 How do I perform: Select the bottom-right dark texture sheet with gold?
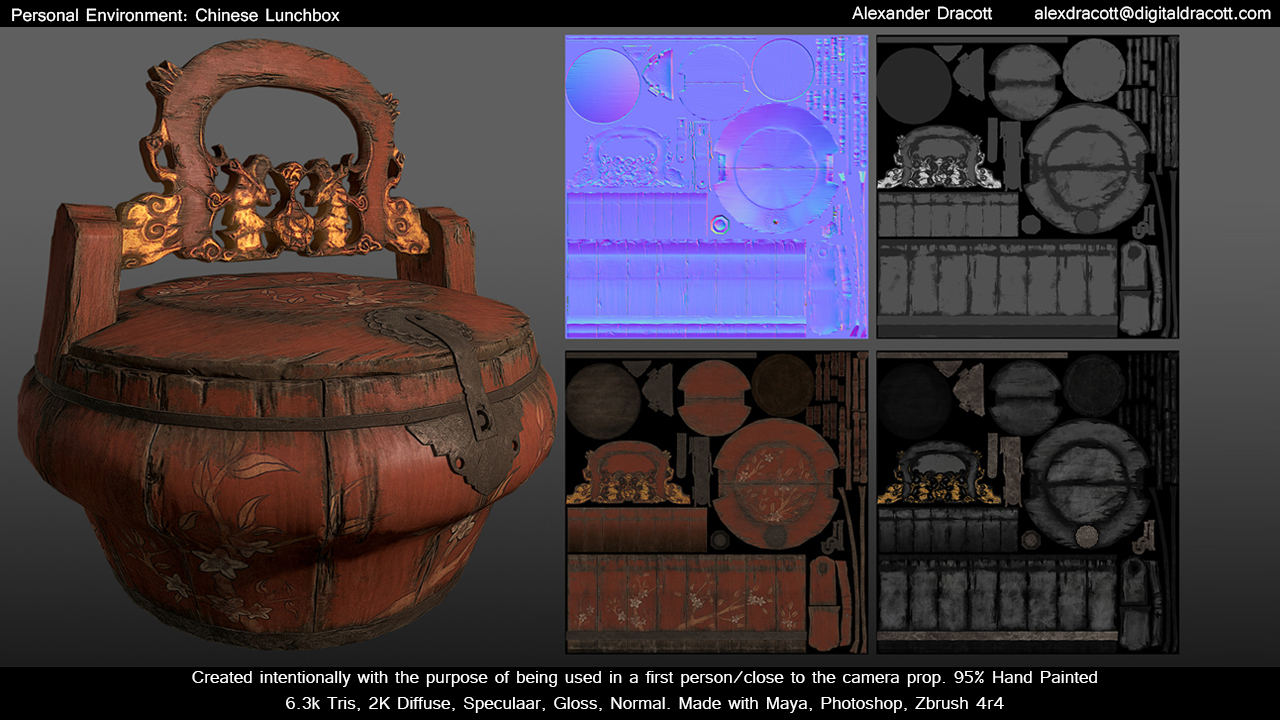point(1027,502)
